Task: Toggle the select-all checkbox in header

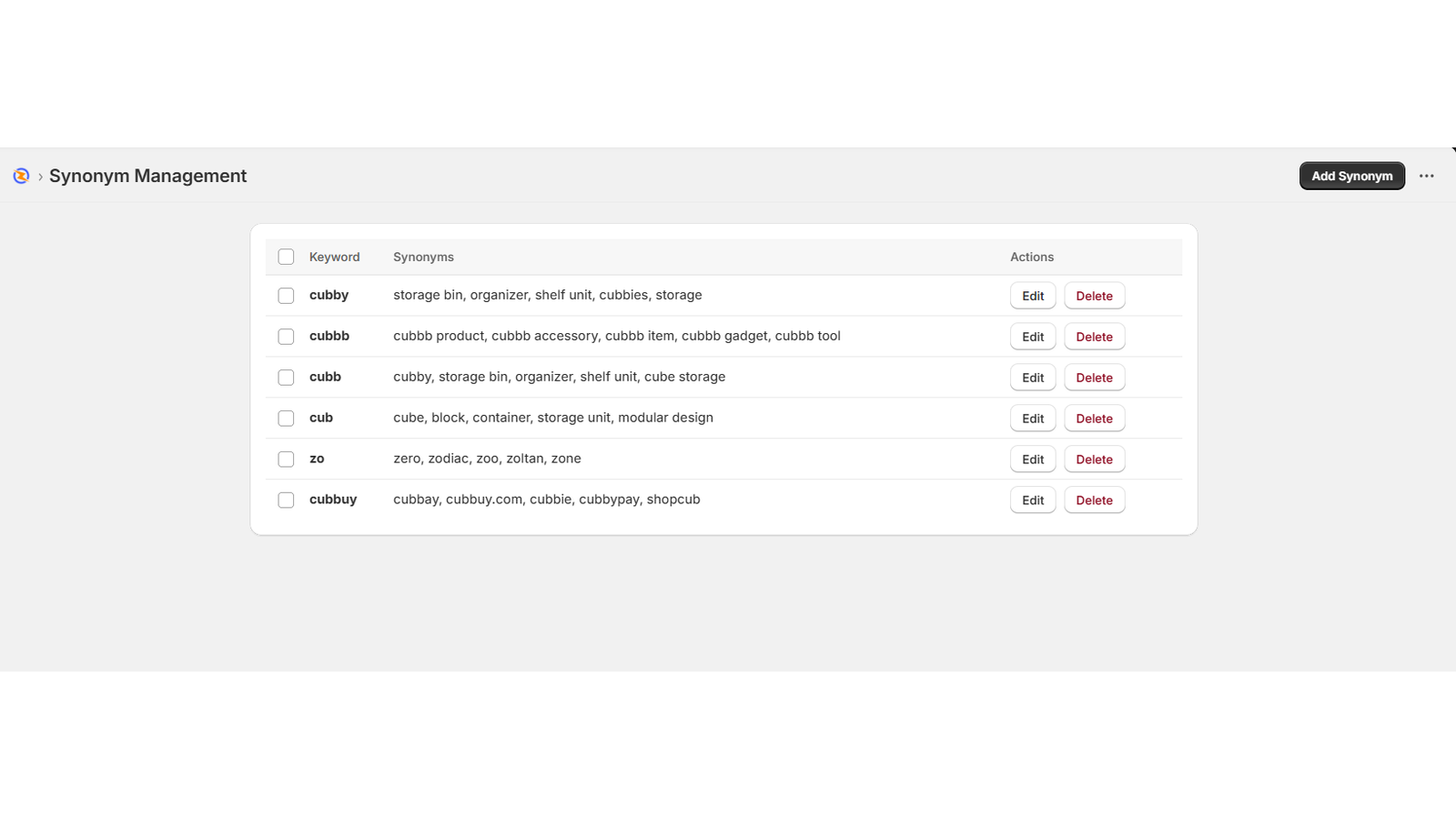Action: coord(286,257)
